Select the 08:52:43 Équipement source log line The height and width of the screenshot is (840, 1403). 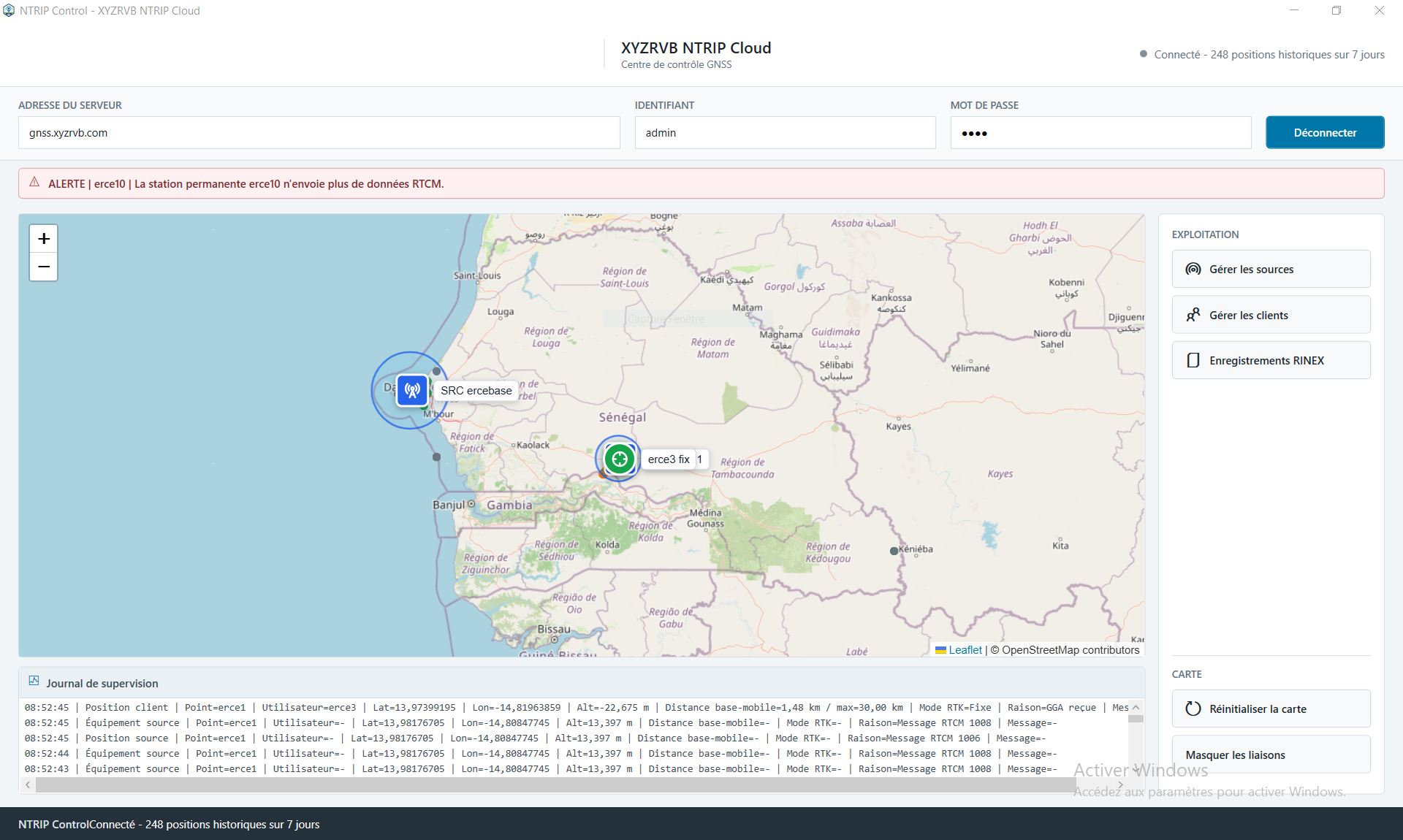(541, 768)
